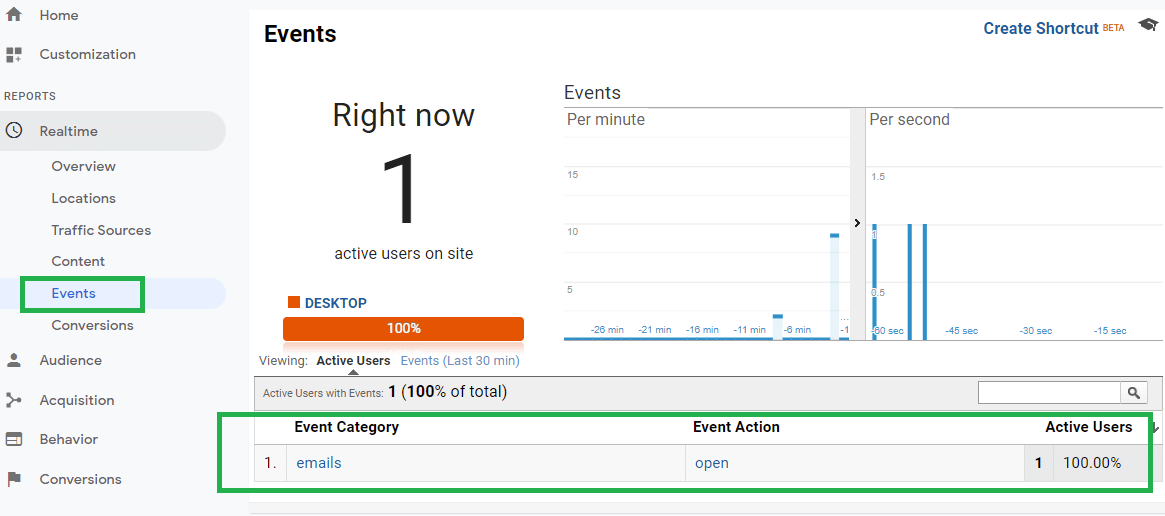Click the Conversions flag icon

point(13,479)
